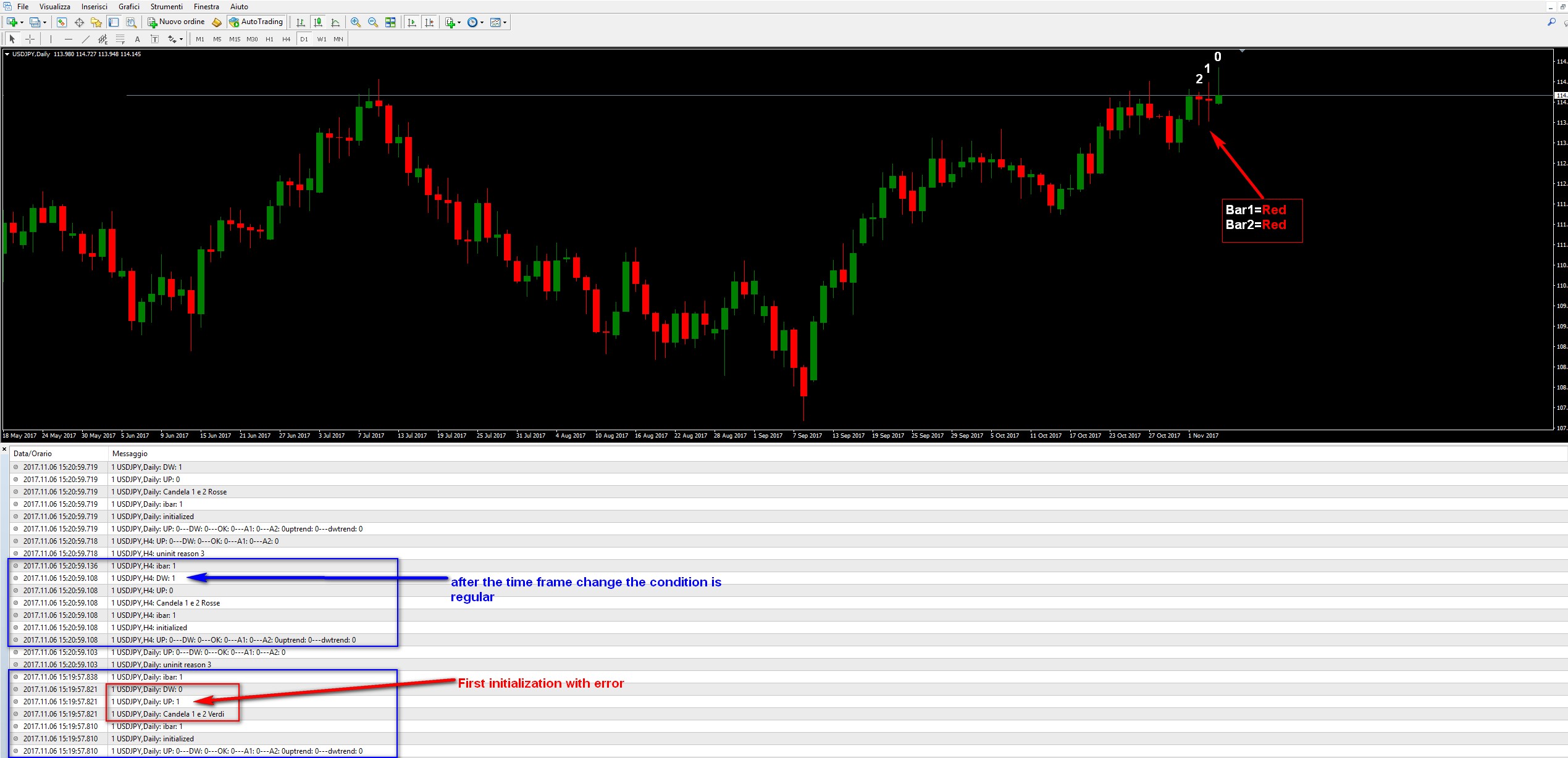Switch chart to Bar Chart mode
The width and height of the screenshot is (1568, 758).
click(301, 22)
